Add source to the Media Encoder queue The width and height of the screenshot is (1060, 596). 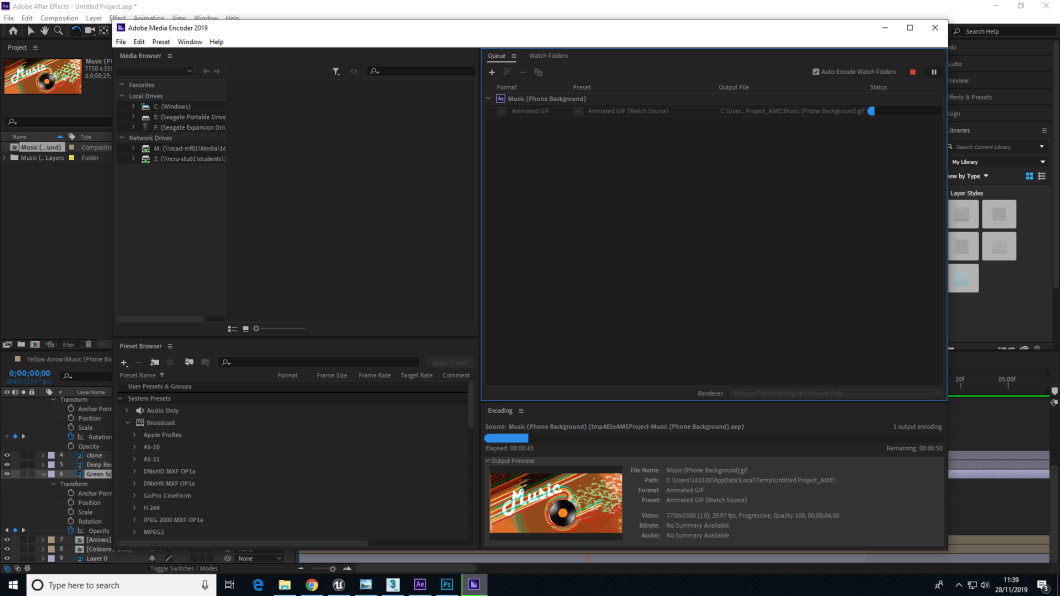[491, 72]
